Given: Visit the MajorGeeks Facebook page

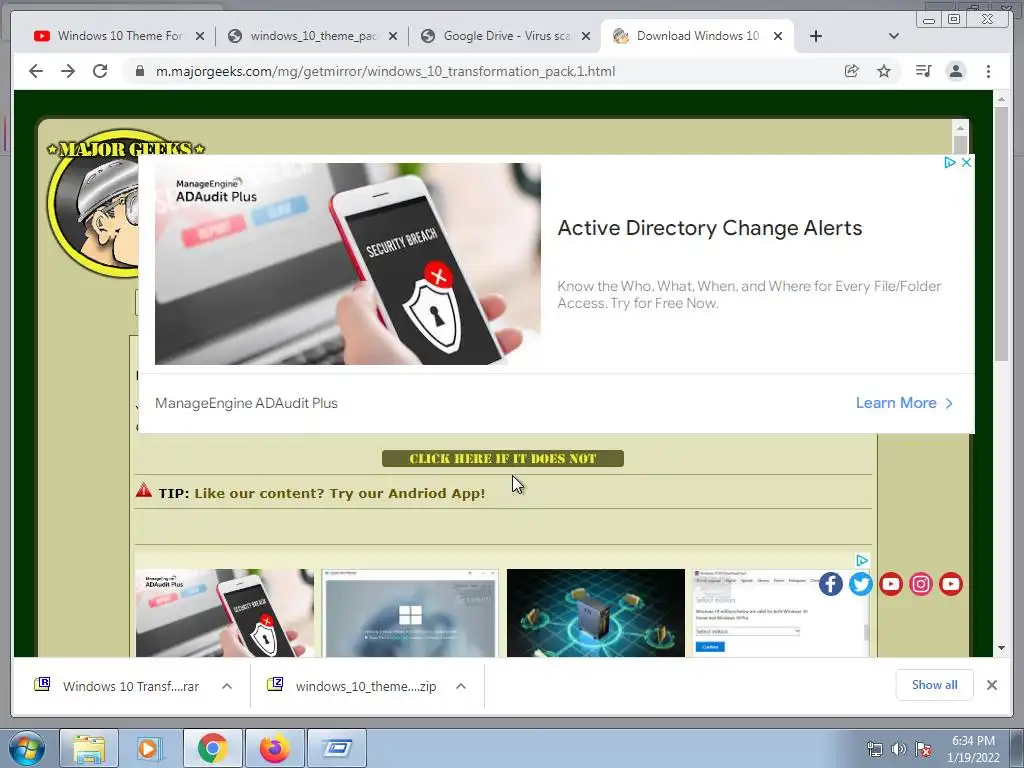Looking at the screenshot, I should pos(831,584).
